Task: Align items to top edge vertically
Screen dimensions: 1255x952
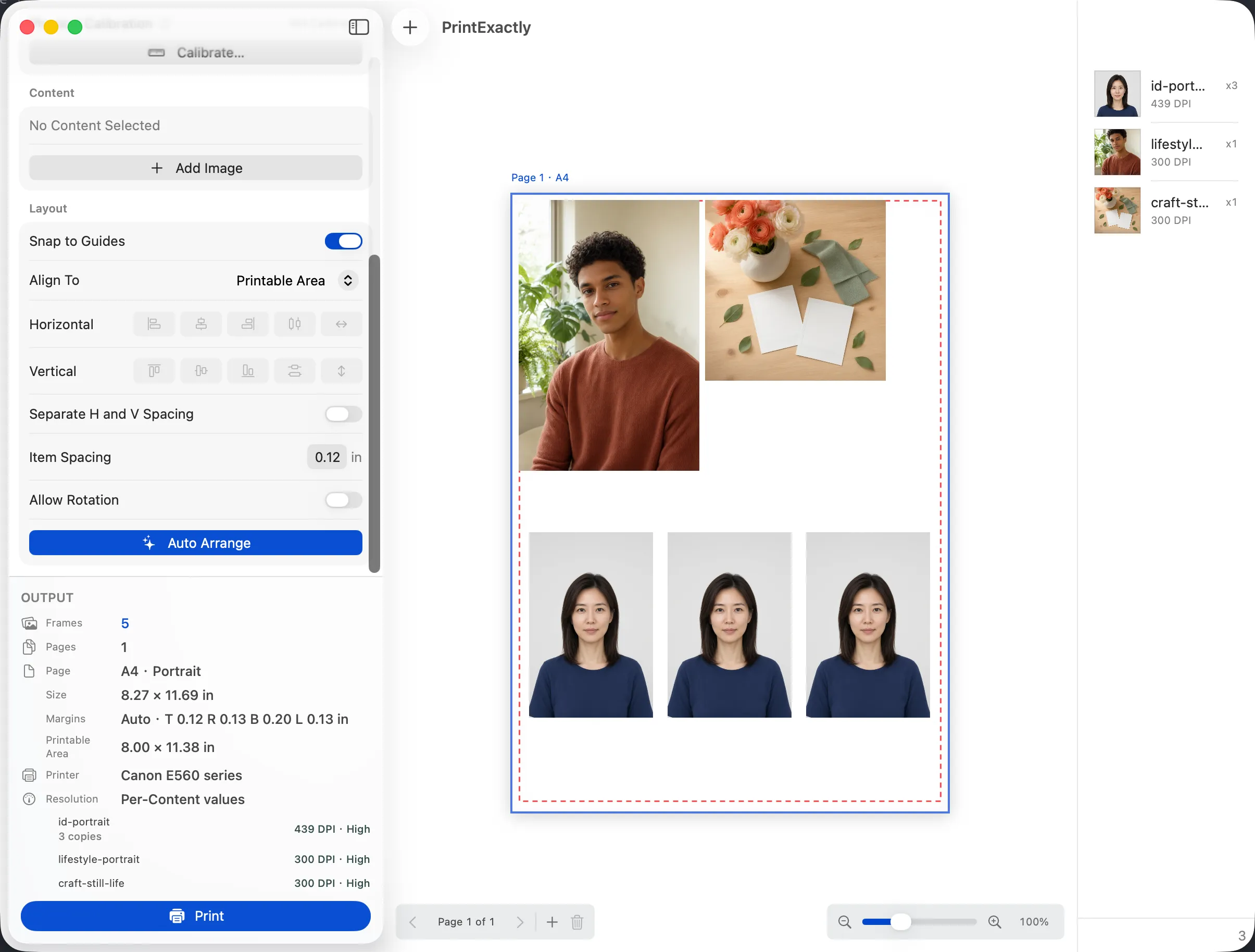Action: point(154,371)
